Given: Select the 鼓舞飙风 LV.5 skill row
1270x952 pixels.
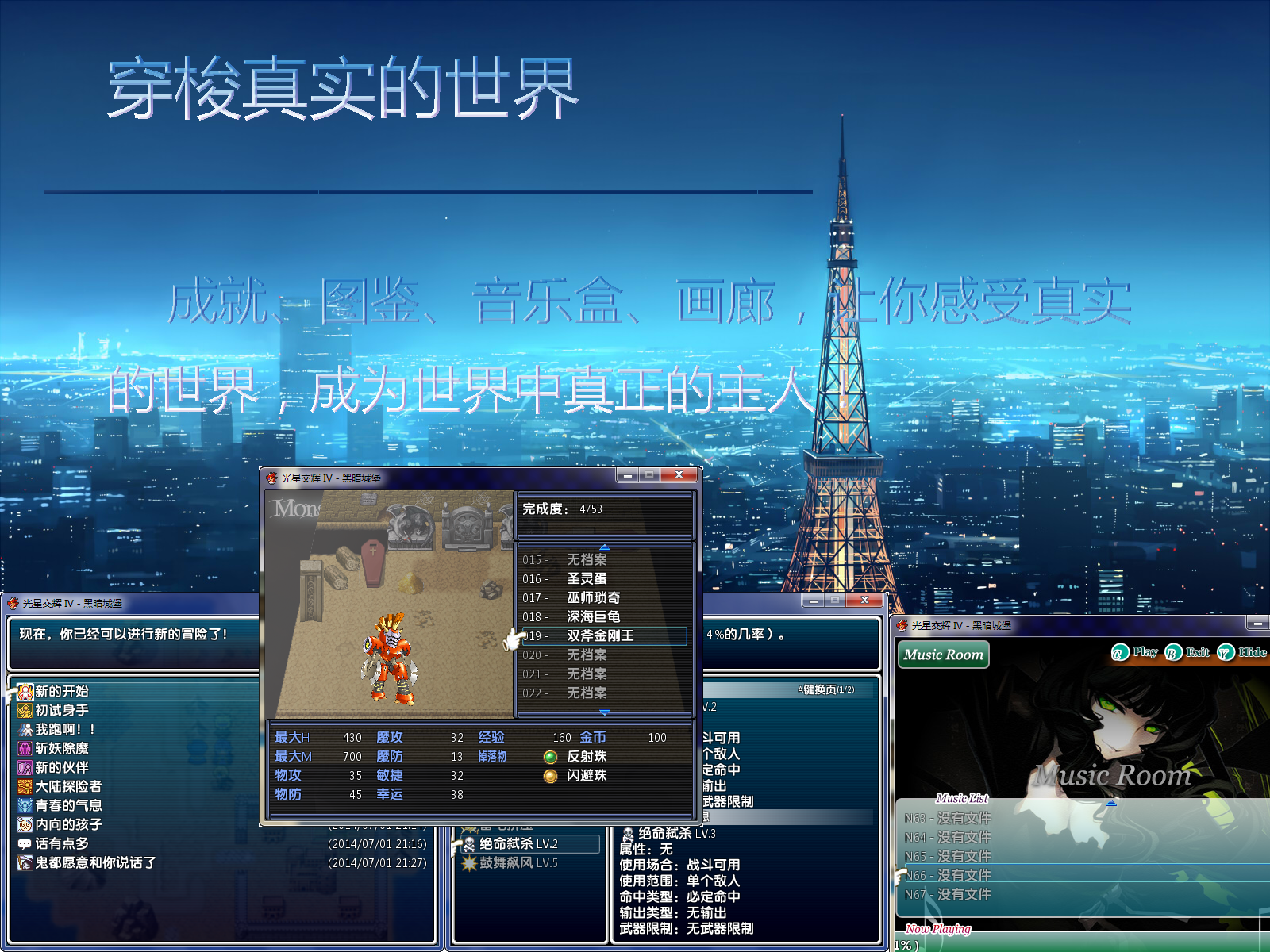Looking at the screenshot, I should [530, 863].
